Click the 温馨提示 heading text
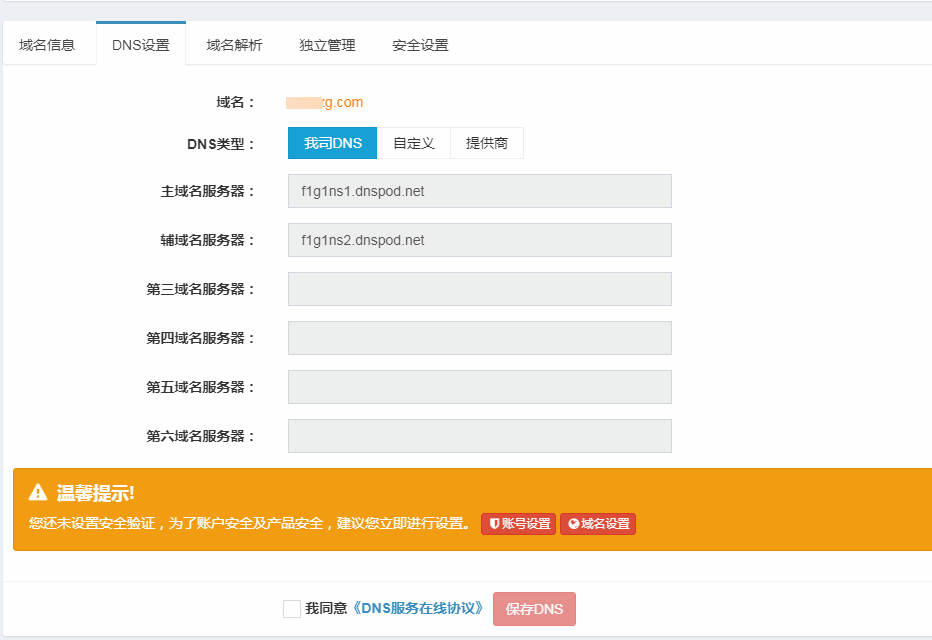The image size is (932, 640). coord(96,493)
